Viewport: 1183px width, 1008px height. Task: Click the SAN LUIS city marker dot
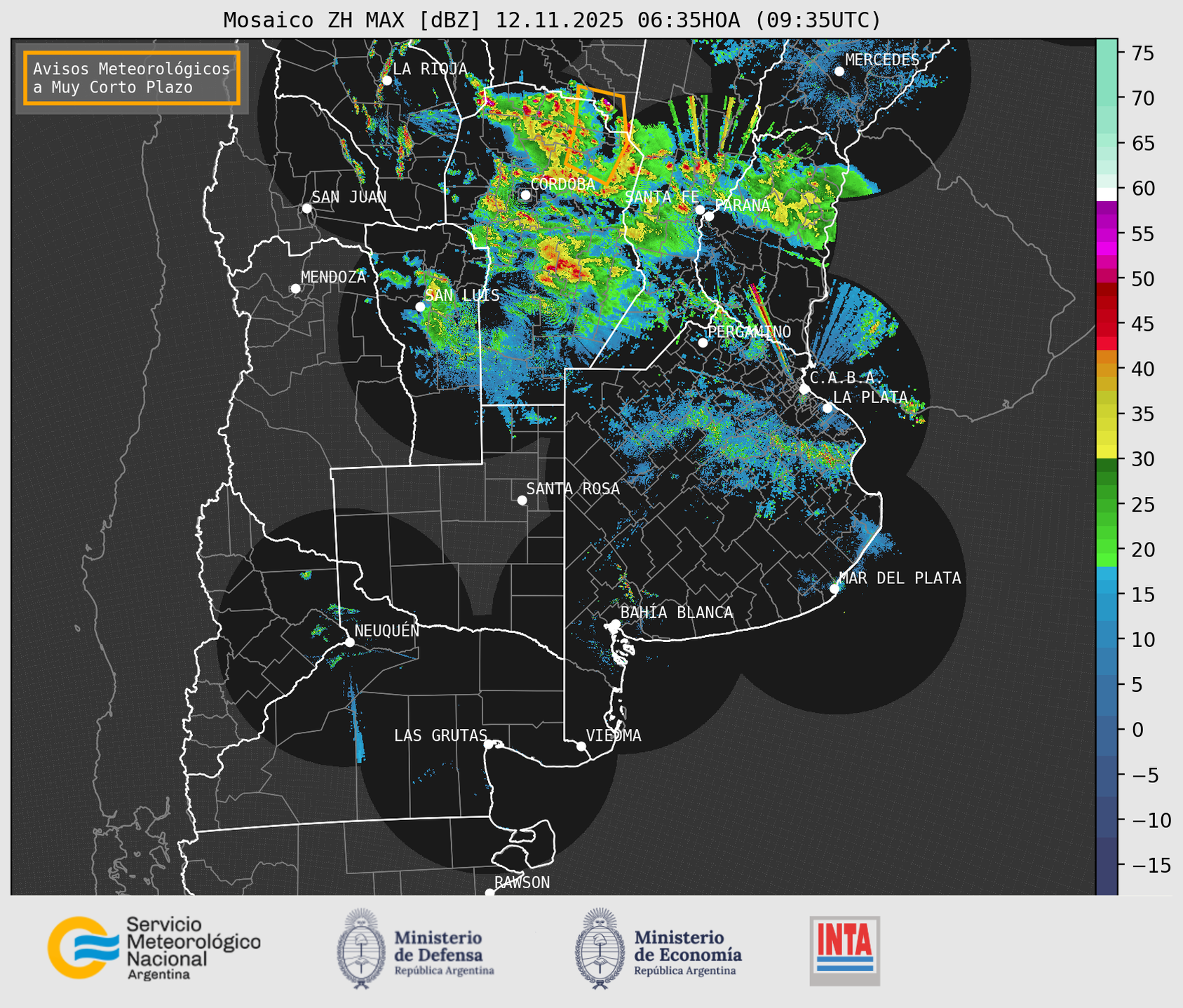(419, 307)
